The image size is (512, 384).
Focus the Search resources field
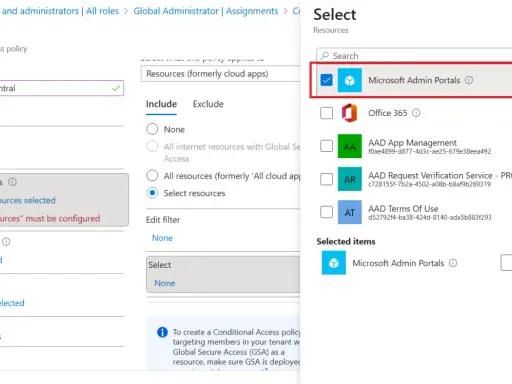pyautogui.click(x=414, y=56)
